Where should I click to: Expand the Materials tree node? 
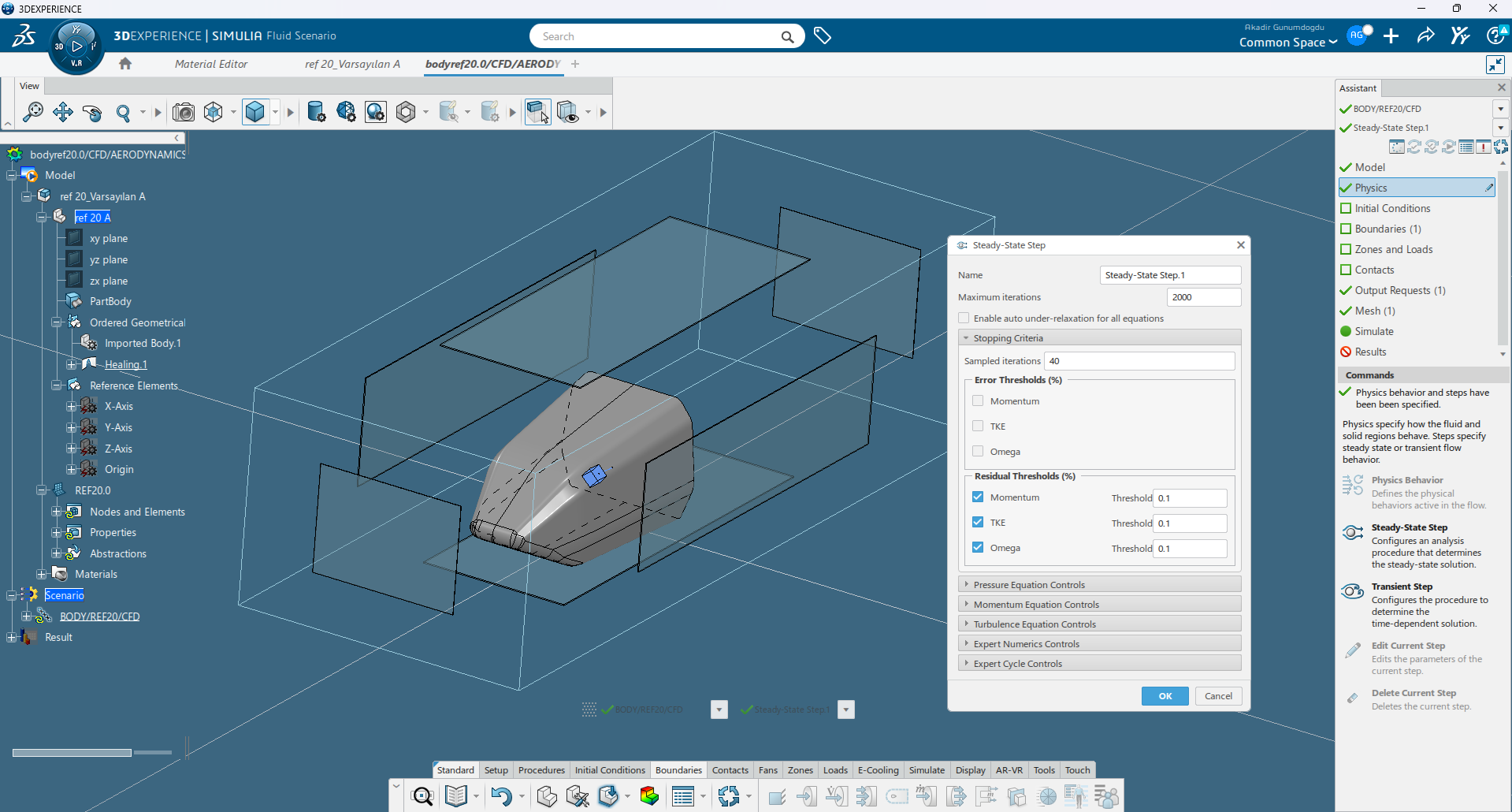tap(42, 575)
